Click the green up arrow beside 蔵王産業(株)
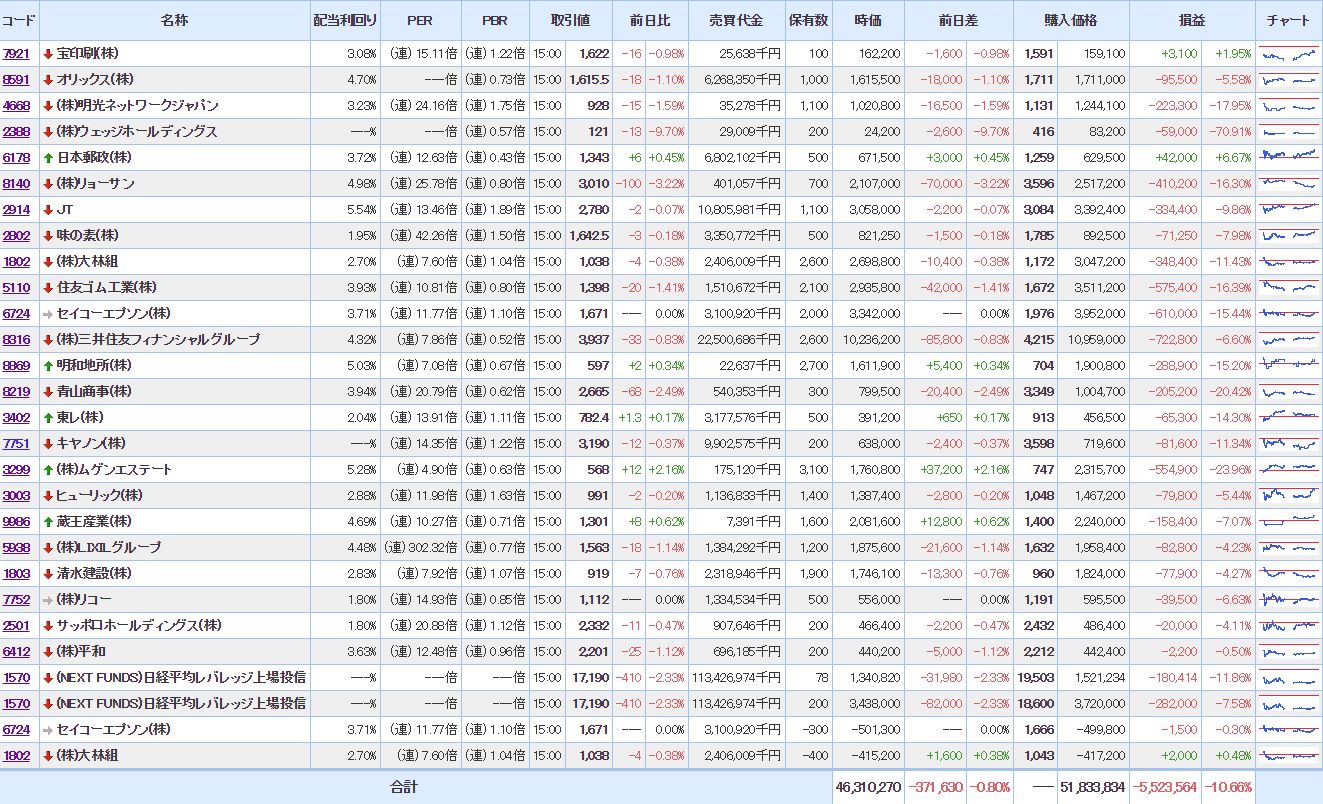Image resolution: width=1323 pixels, height=804 pixels. coord(47,522)
